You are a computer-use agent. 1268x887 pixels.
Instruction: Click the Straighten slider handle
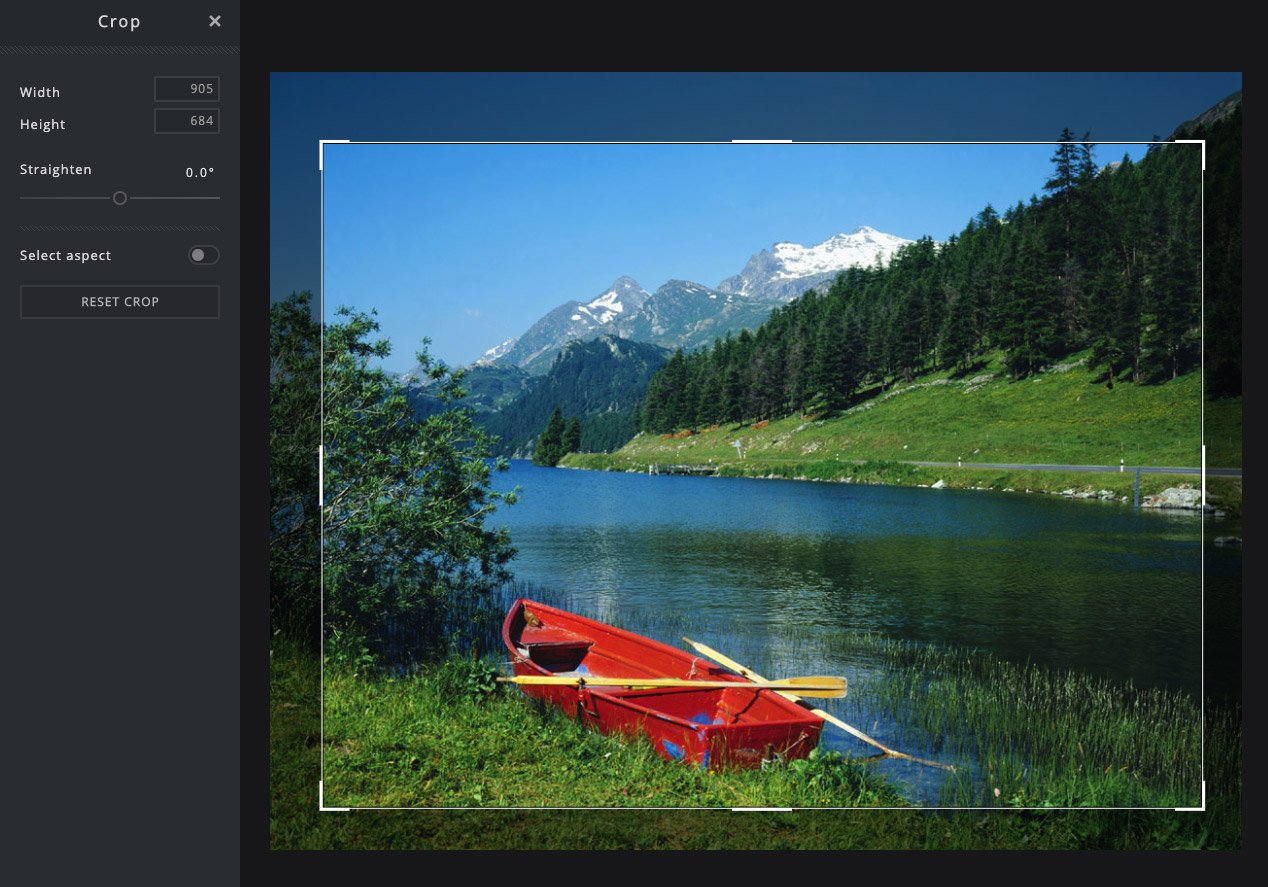(120, 198)
